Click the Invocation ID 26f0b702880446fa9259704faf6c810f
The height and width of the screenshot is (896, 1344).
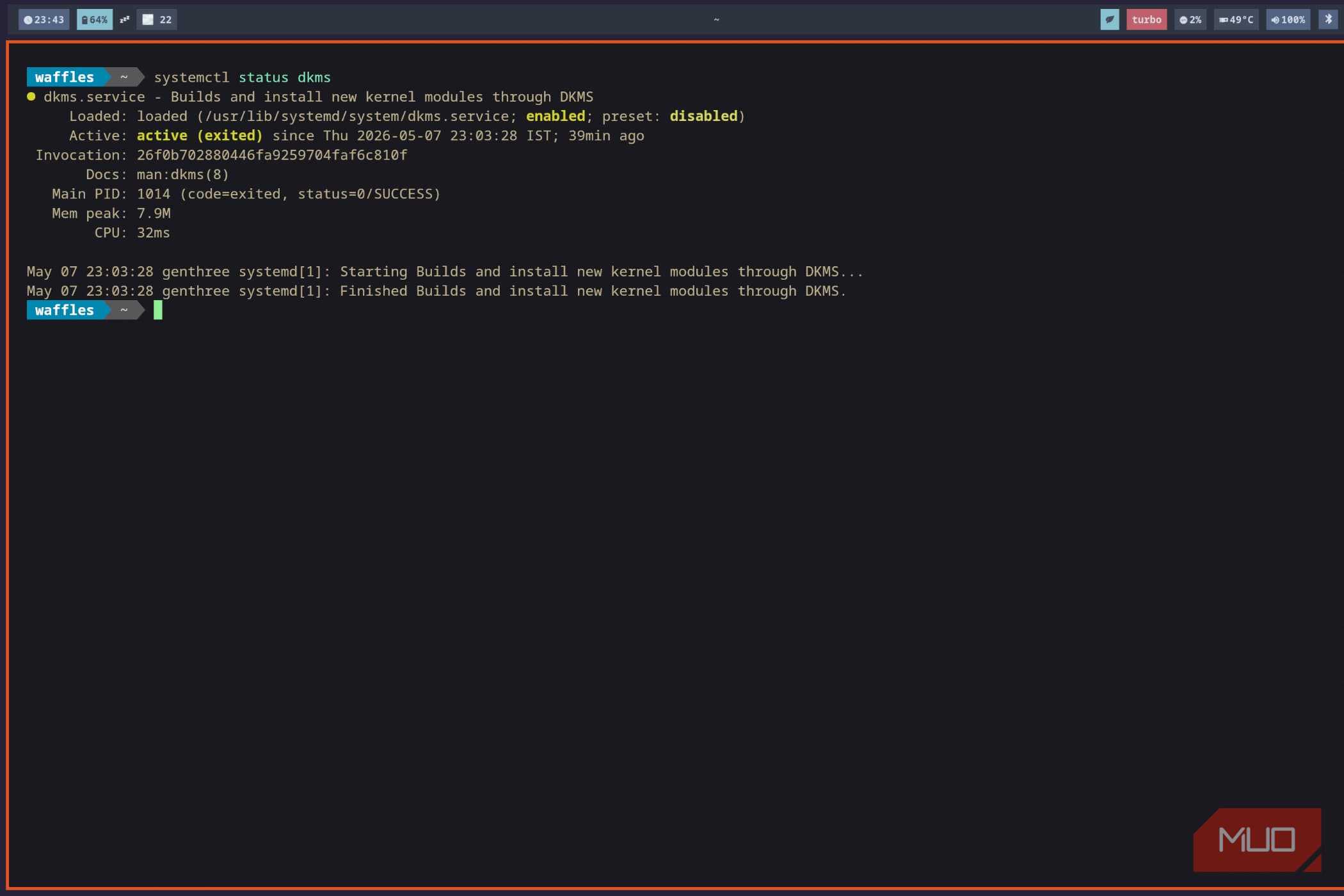[272, 155]
